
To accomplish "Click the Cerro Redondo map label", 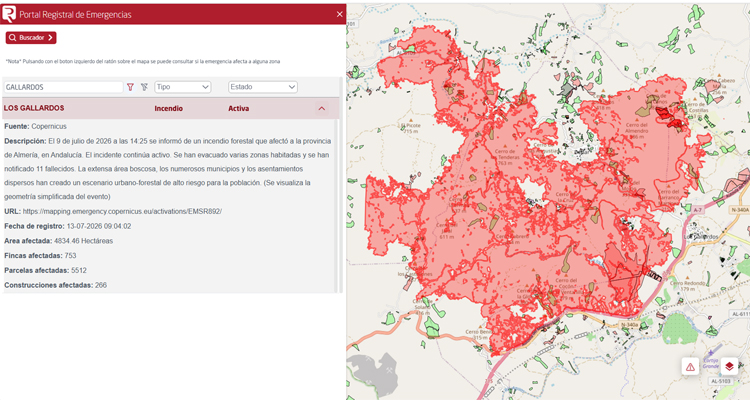I will tap(687, 286).
